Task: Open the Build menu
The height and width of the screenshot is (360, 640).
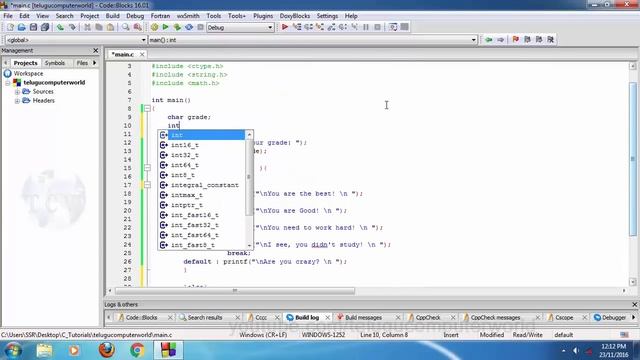Action: (x=112, y=16)
